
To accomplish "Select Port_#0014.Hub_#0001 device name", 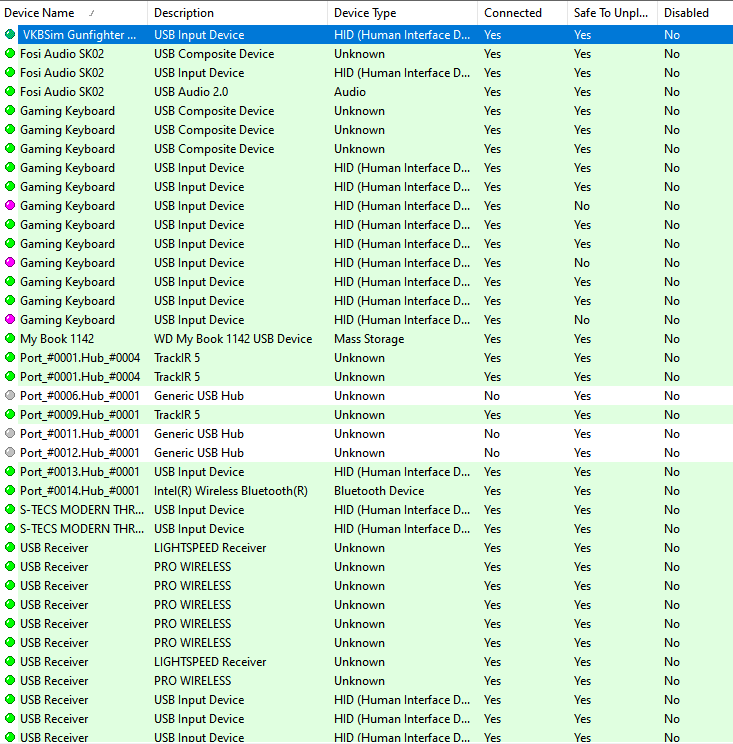I will (80, 491).
